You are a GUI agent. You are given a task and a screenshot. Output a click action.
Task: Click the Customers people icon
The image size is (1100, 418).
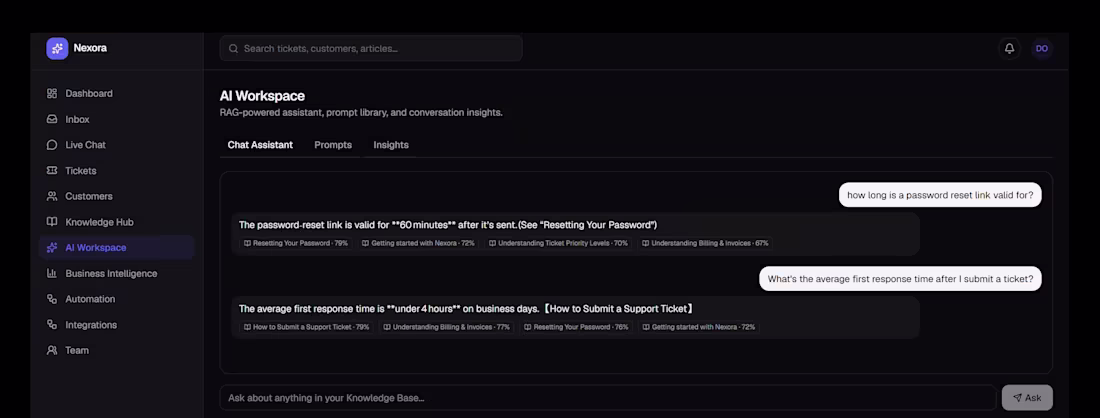click(52, 196)
